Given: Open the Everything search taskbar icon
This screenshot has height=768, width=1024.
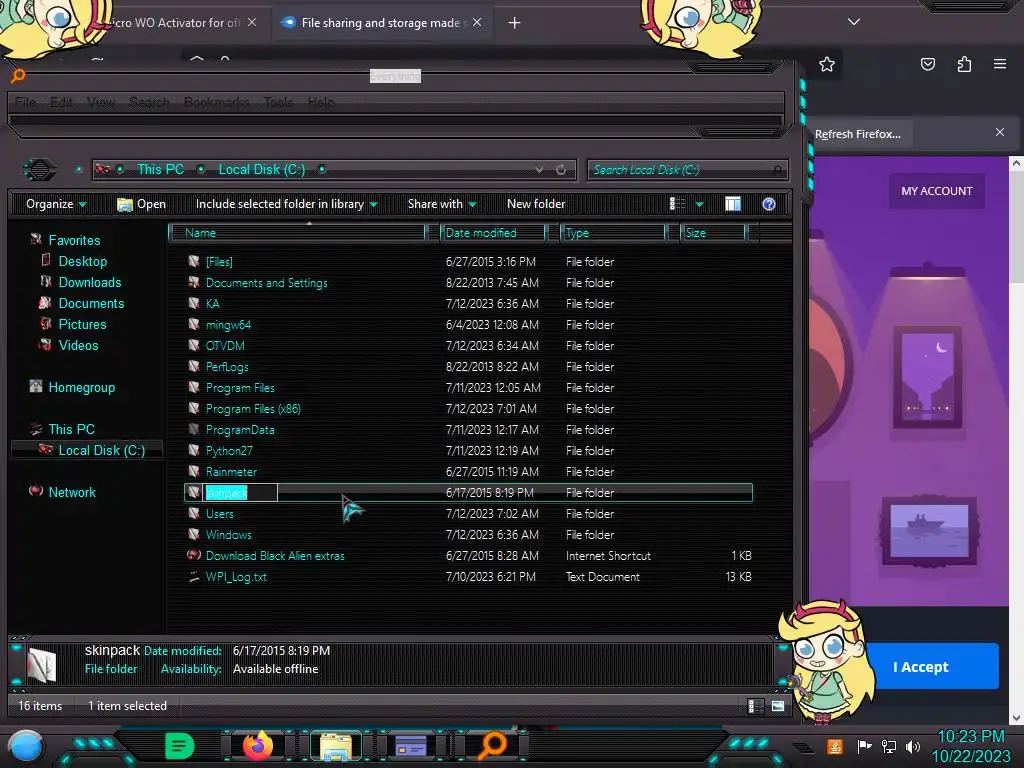Looking at the screenshot, I should coord(492,745).
